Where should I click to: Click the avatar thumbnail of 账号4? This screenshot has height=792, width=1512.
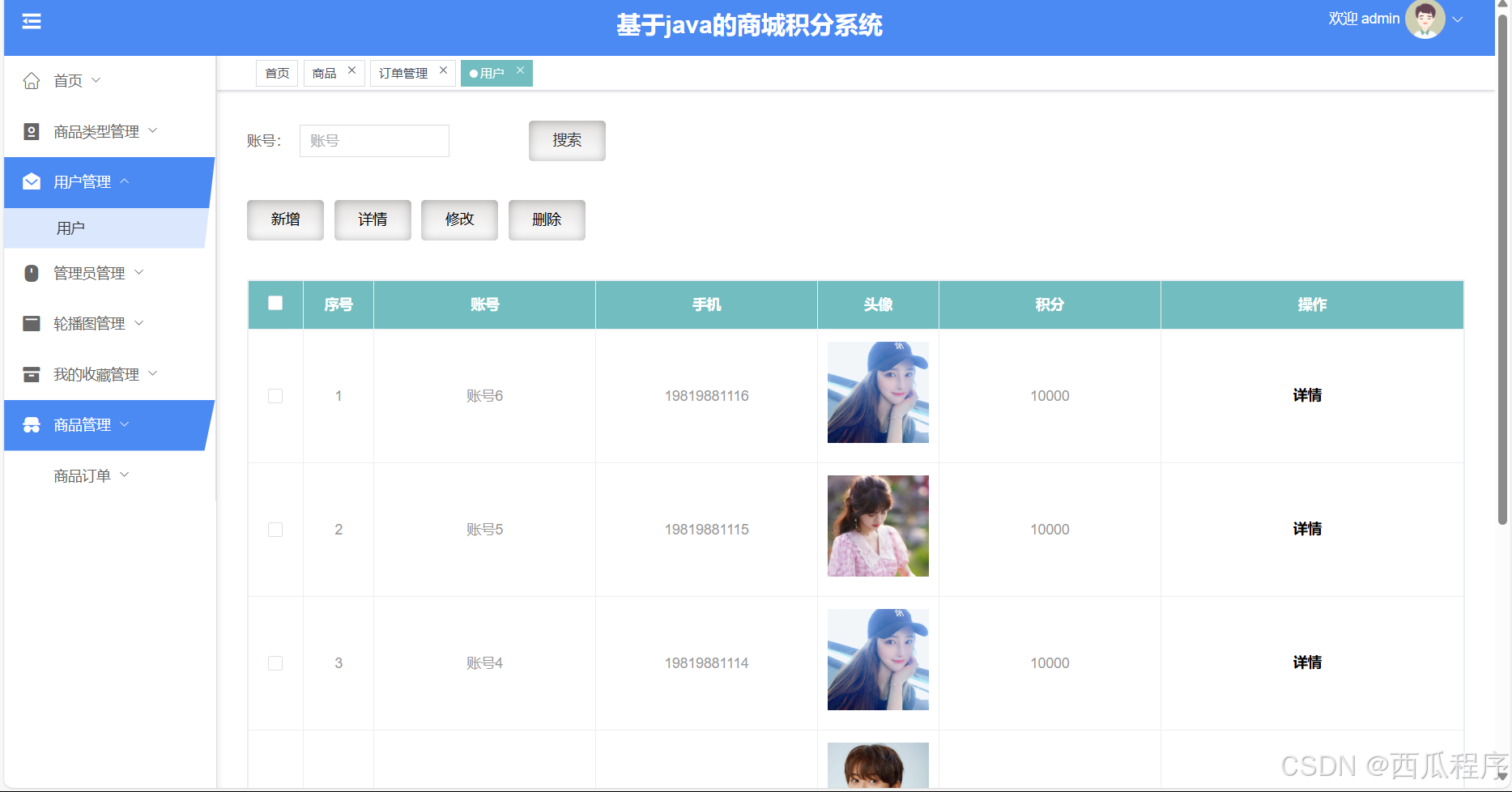878,659
